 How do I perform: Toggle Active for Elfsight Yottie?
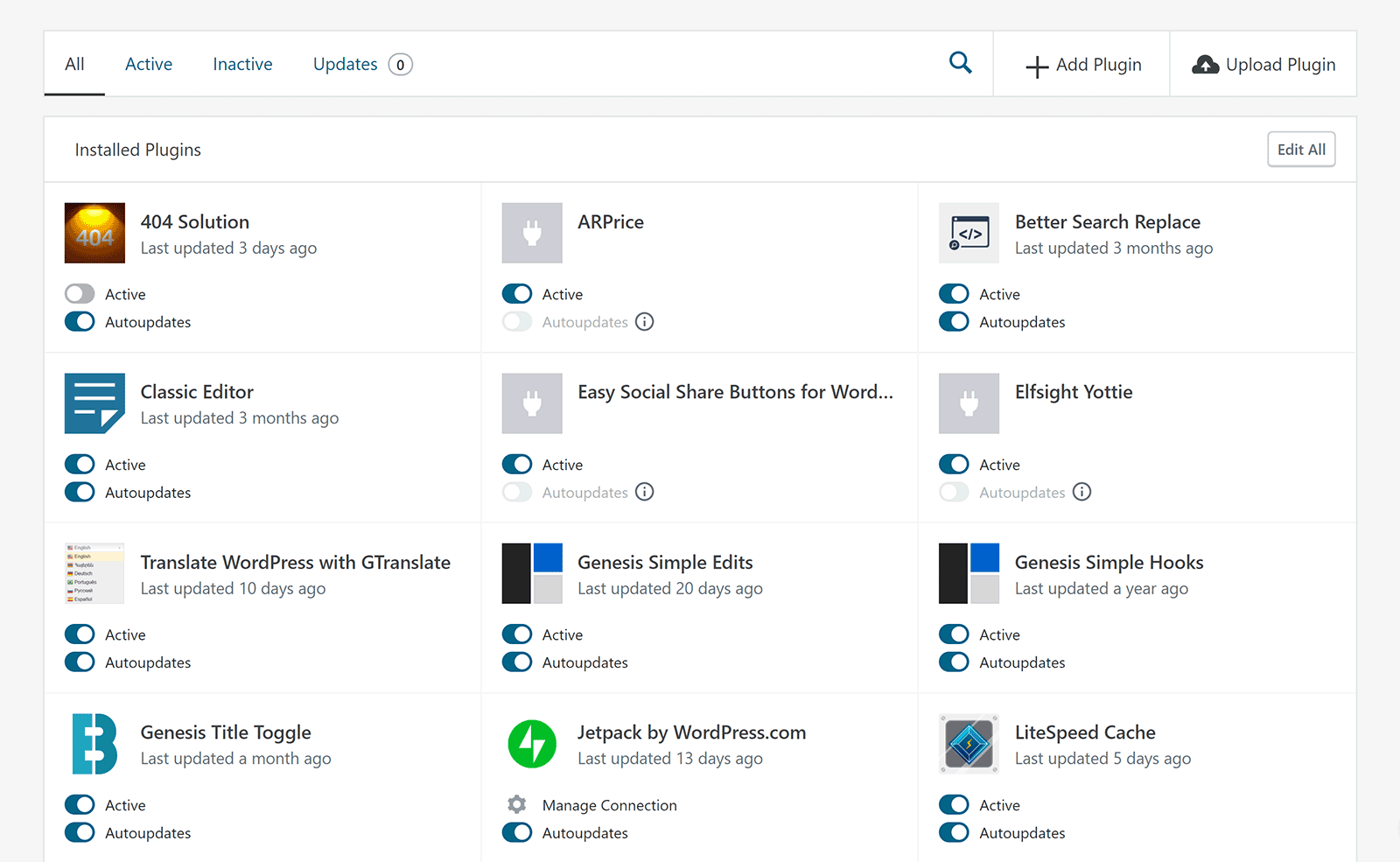(x=954, y=464)
